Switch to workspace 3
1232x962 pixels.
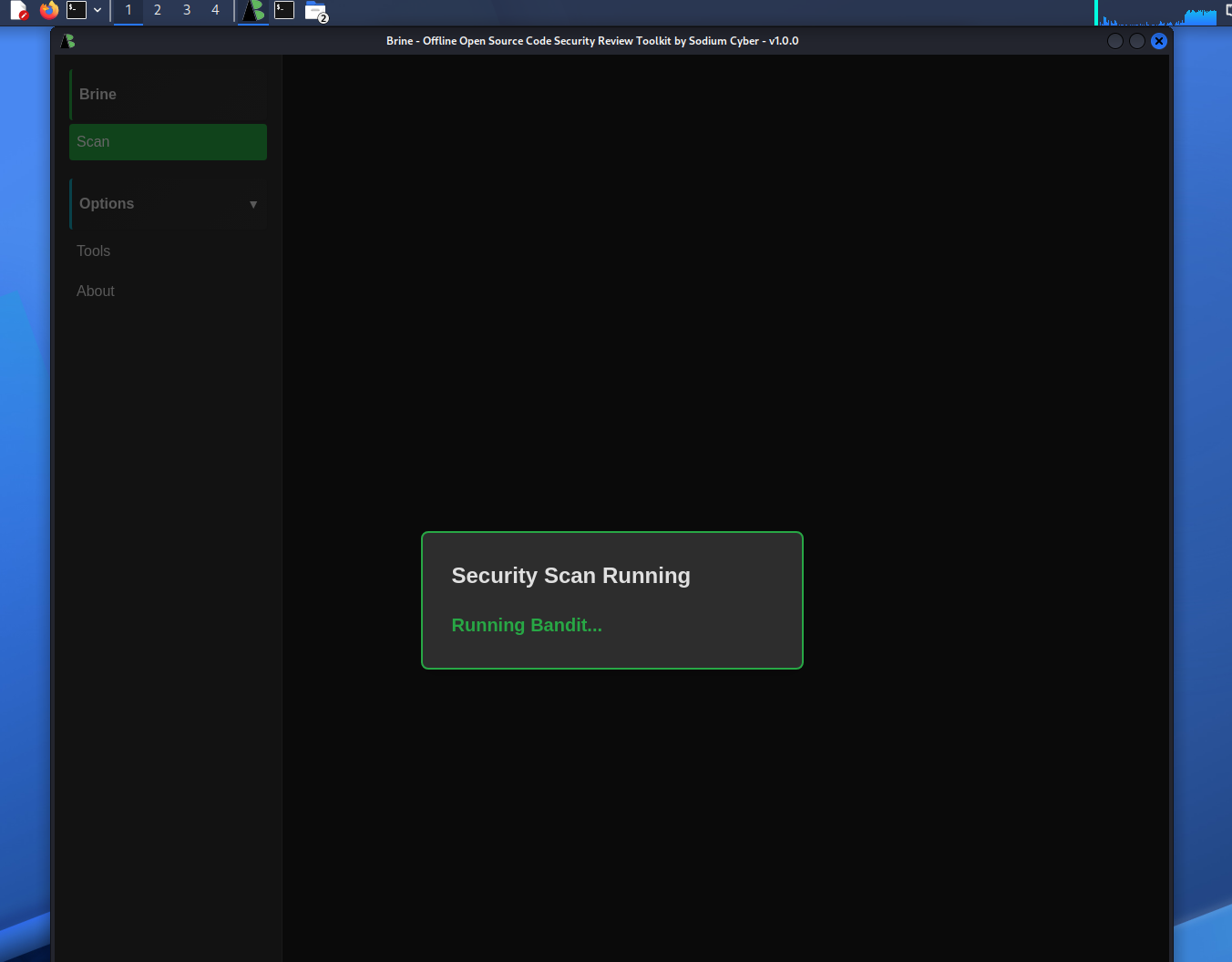click(187, 11)
